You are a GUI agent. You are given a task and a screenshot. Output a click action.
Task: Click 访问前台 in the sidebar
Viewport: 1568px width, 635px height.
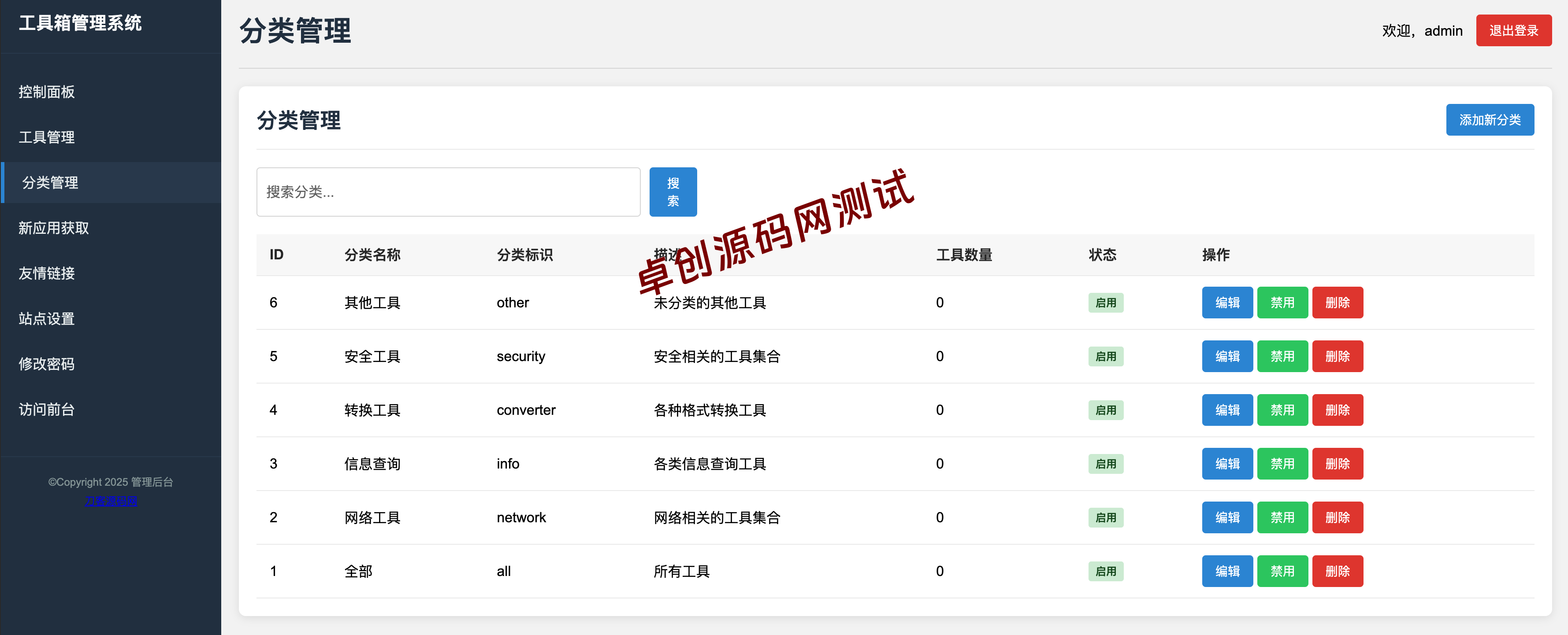click(x=110, y=410)
